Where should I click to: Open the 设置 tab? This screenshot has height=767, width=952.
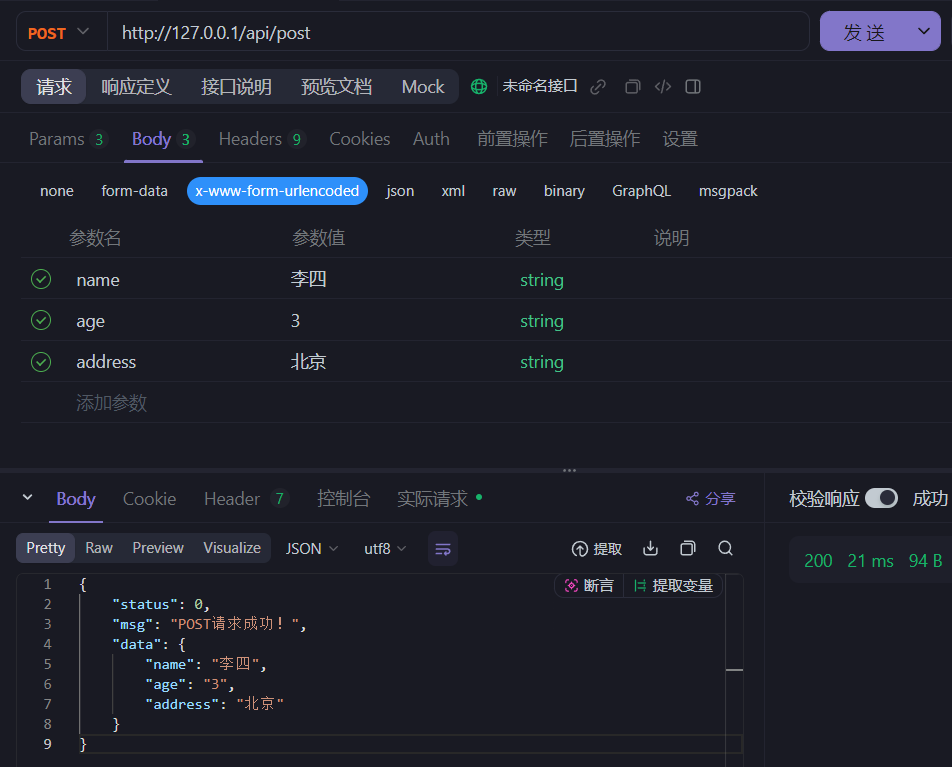click(680, 139)
